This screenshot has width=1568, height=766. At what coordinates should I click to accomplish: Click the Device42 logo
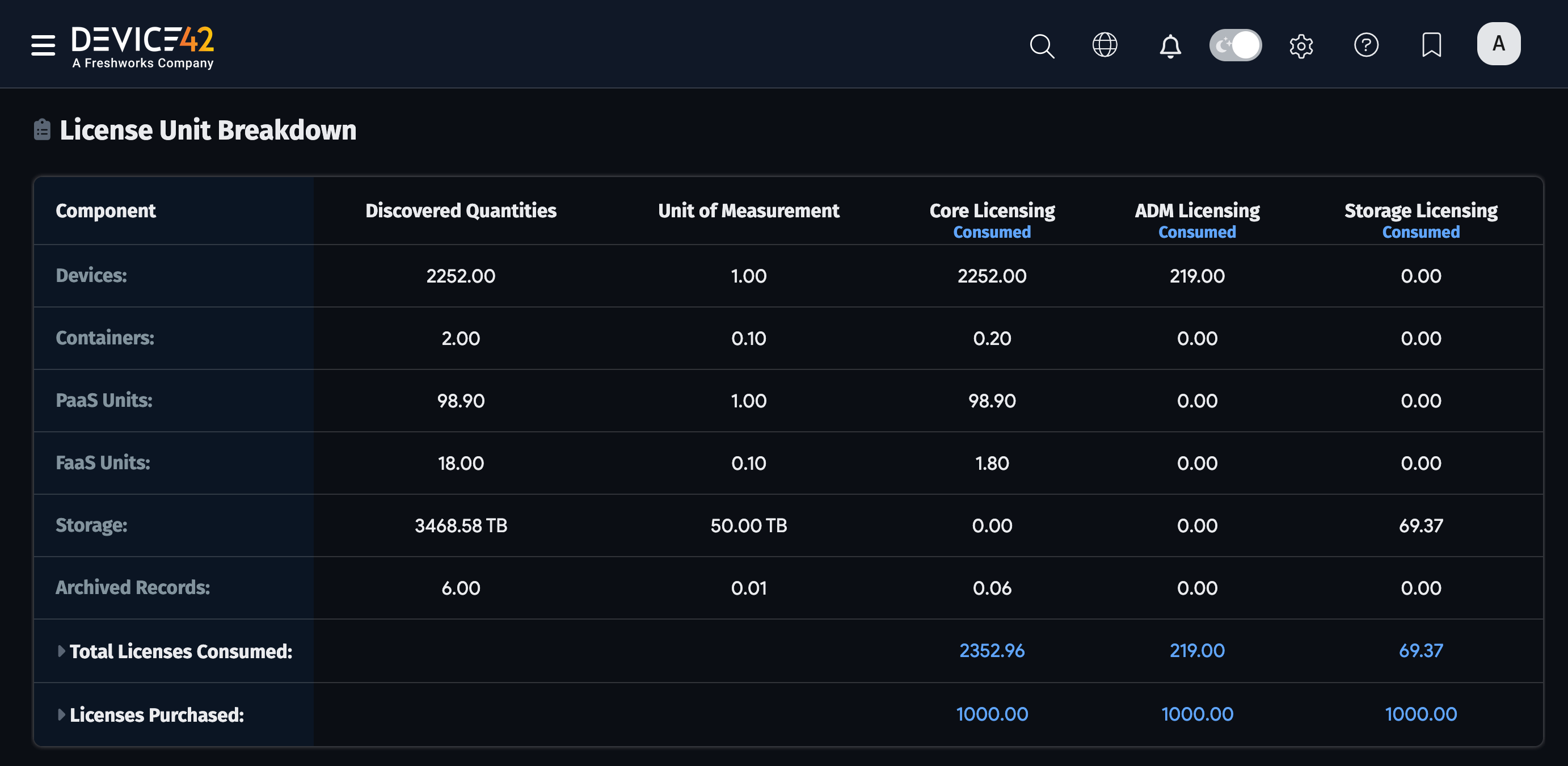pos(142,47)
